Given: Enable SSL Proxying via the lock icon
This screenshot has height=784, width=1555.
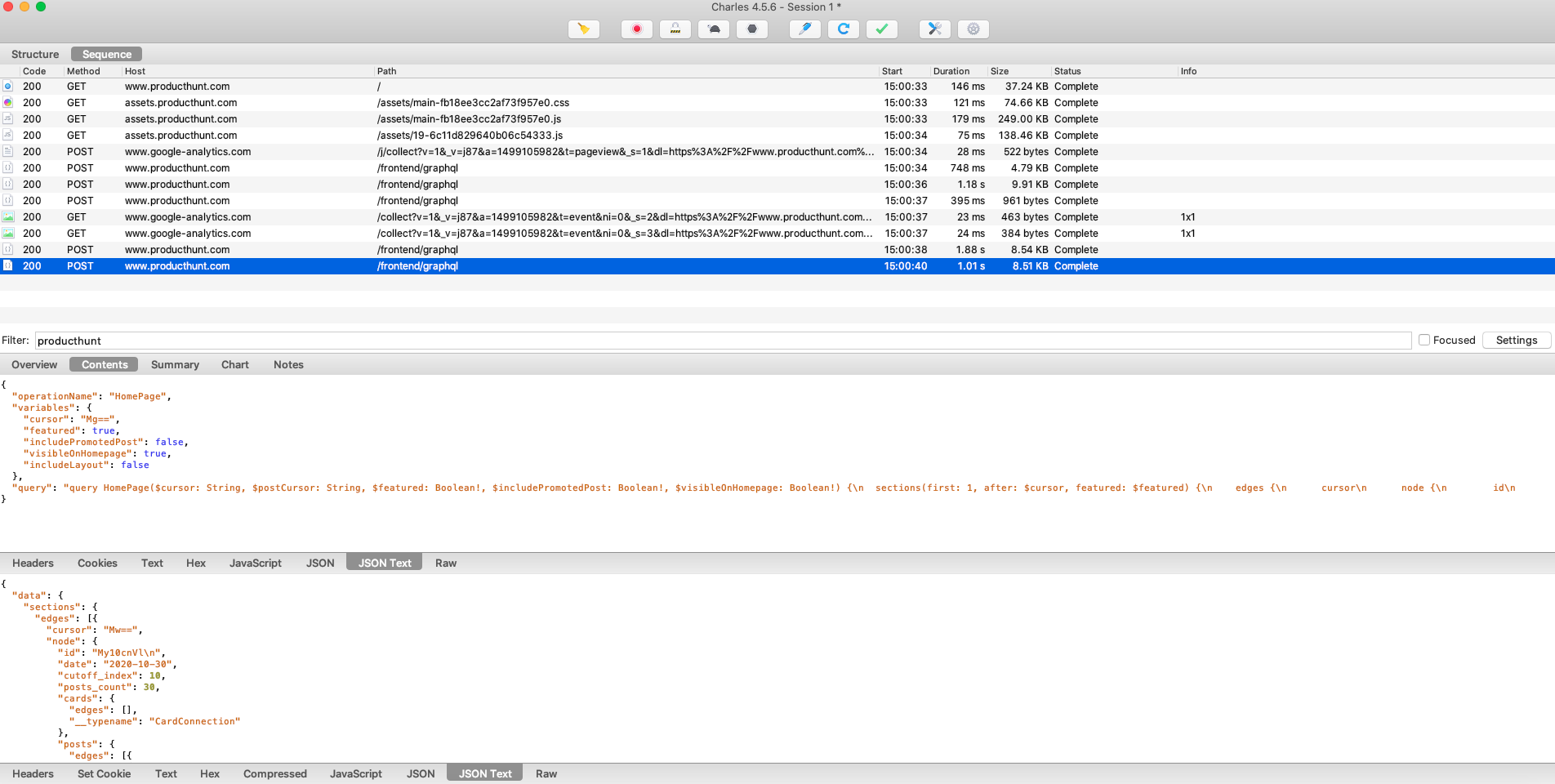Looking at the screenshot, I should 675,29.
